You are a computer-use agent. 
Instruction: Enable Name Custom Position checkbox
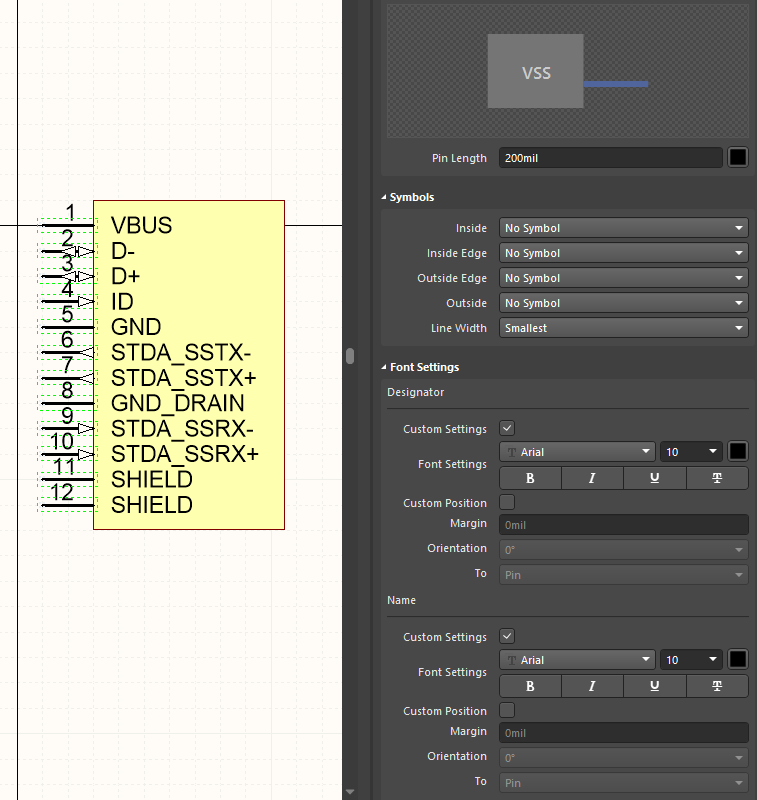point(507,710)
